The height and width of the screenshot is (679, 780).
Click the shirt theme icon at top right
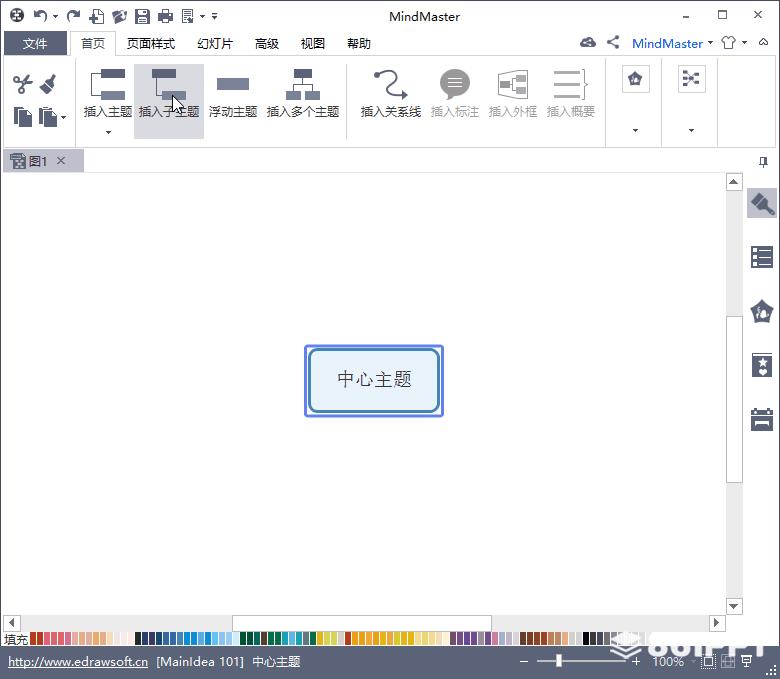728,43
